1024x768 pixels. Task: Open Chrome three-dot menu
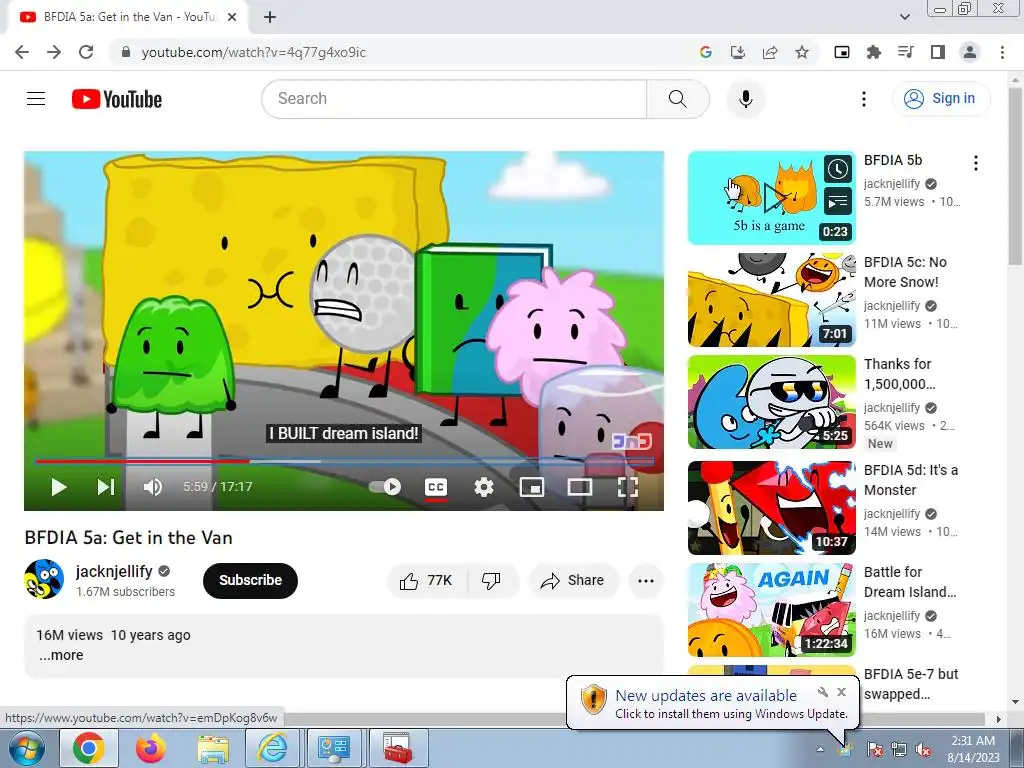click(x=1002, y=52)
